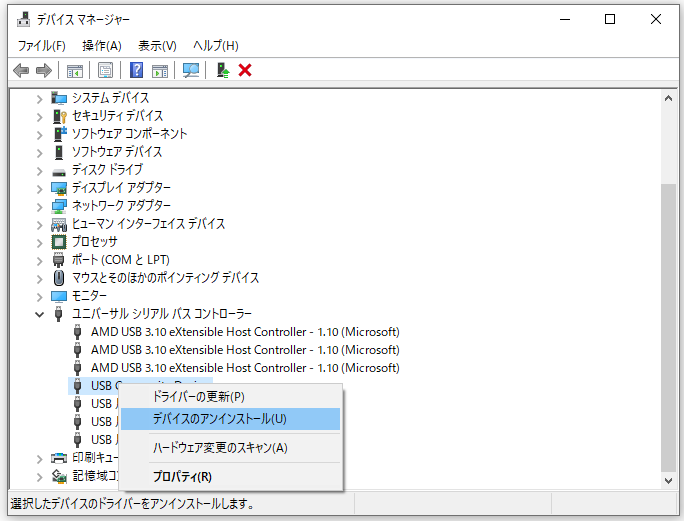Expand the ネットワーク アダプター node
This screenshot has height=521, width=684.
tap(40, 207)
